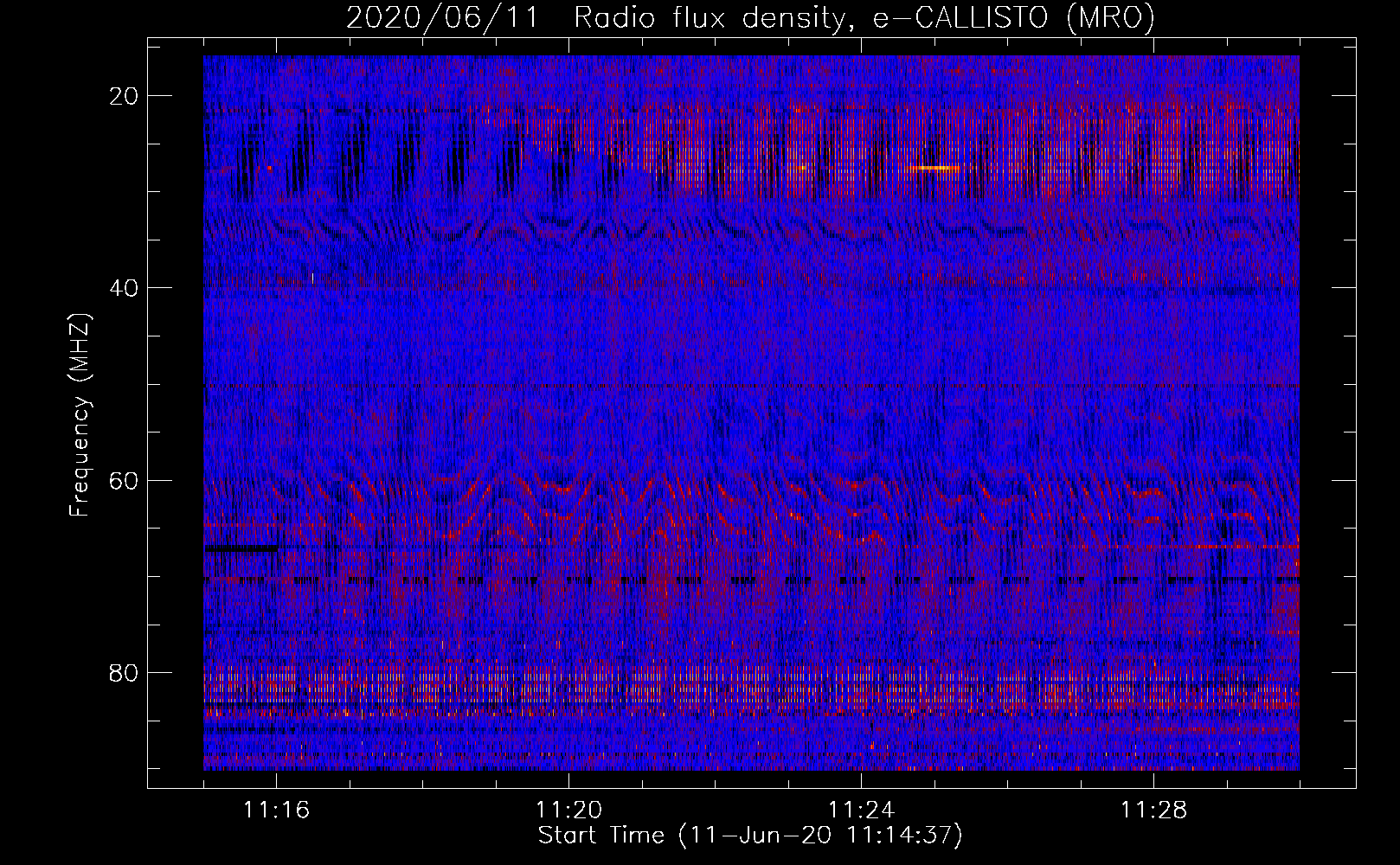This screenshot has height=865, width=1400.
Task: Select the 11:20 time tick label
Action: coord(569,811)
